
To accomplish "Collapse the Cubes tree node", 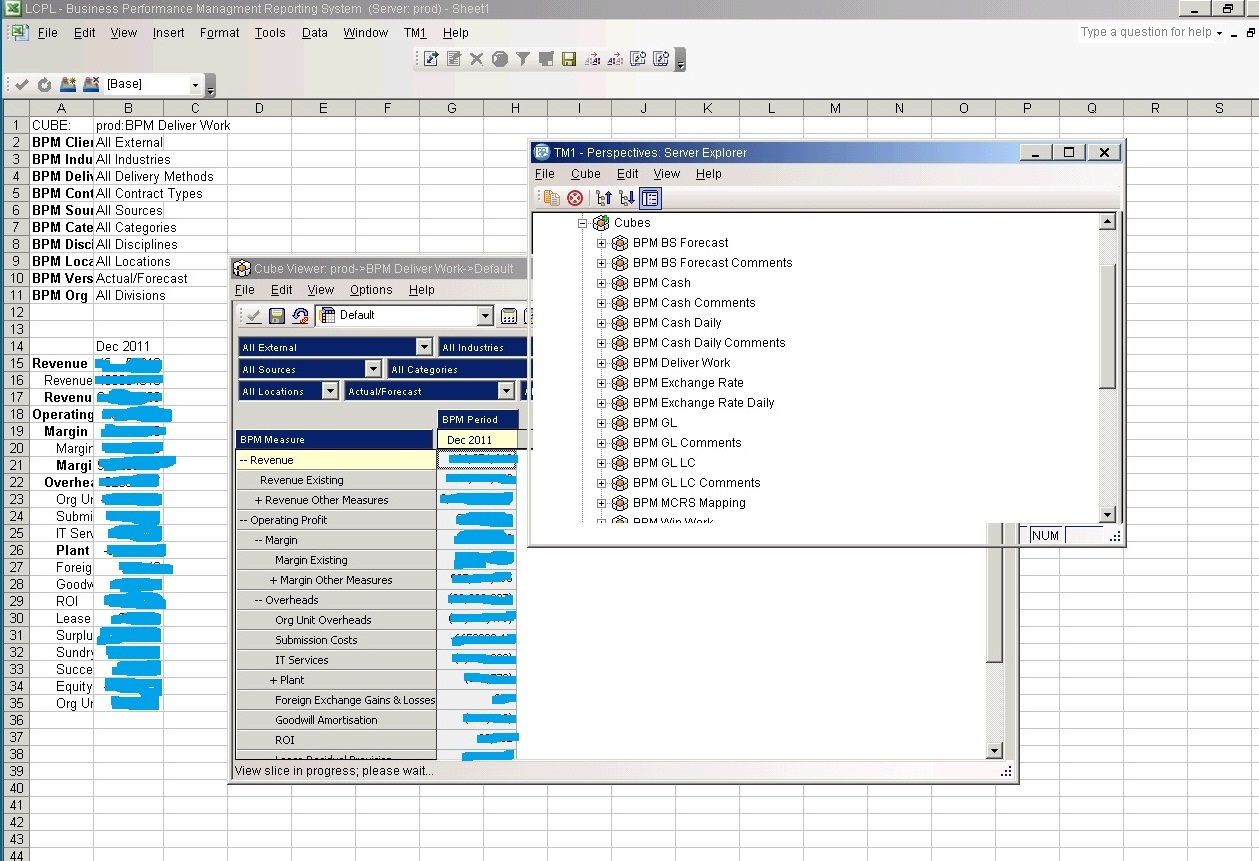I will [582, 223].
